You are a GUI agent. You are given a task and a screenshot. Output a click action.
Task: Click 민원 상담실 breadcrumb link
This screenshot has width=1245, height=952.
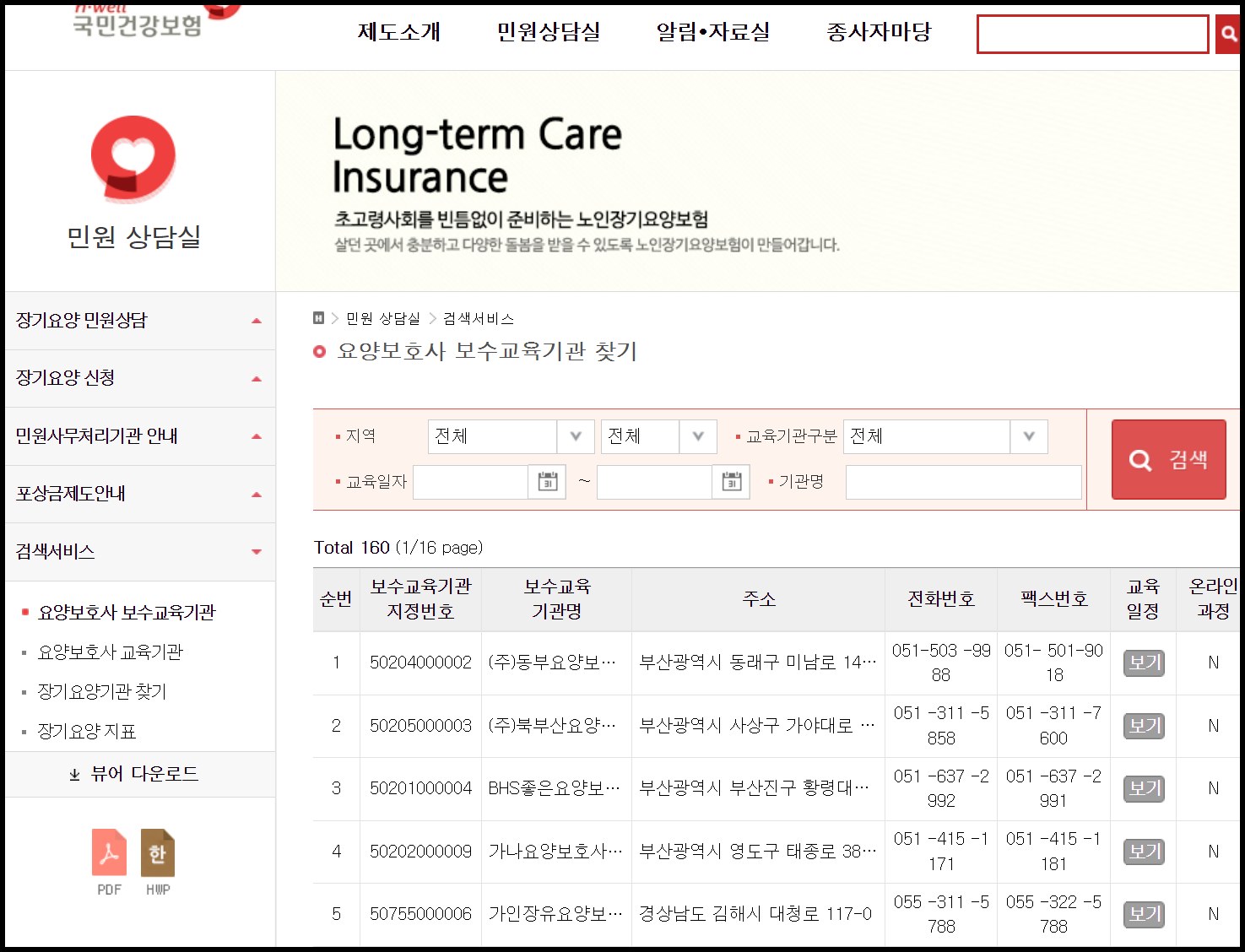pyautogui.click(x=383, y=318)
